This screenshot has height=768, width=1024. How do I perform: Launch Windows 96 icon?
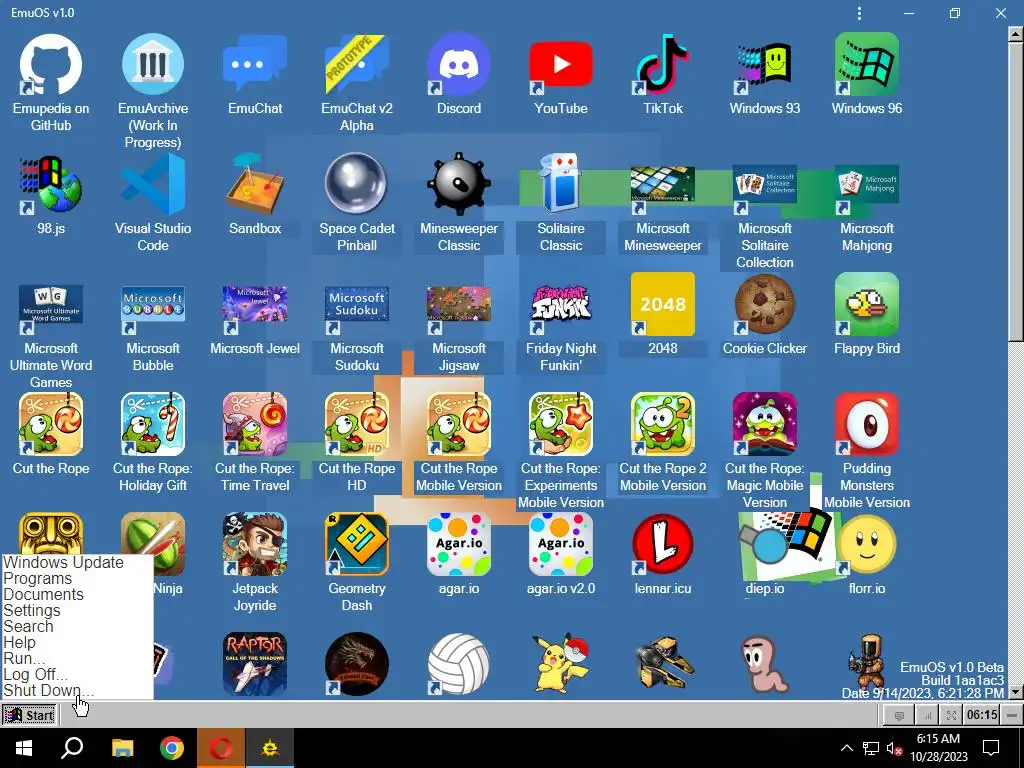pos(867,65)
